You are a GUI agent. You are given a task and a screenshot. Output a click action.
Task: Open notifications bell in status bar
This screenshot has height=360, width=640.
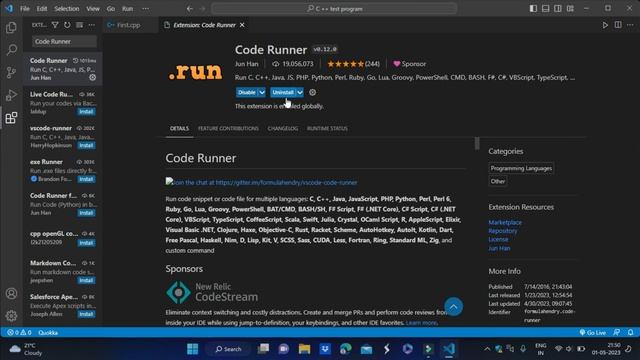tap(631, 333)
